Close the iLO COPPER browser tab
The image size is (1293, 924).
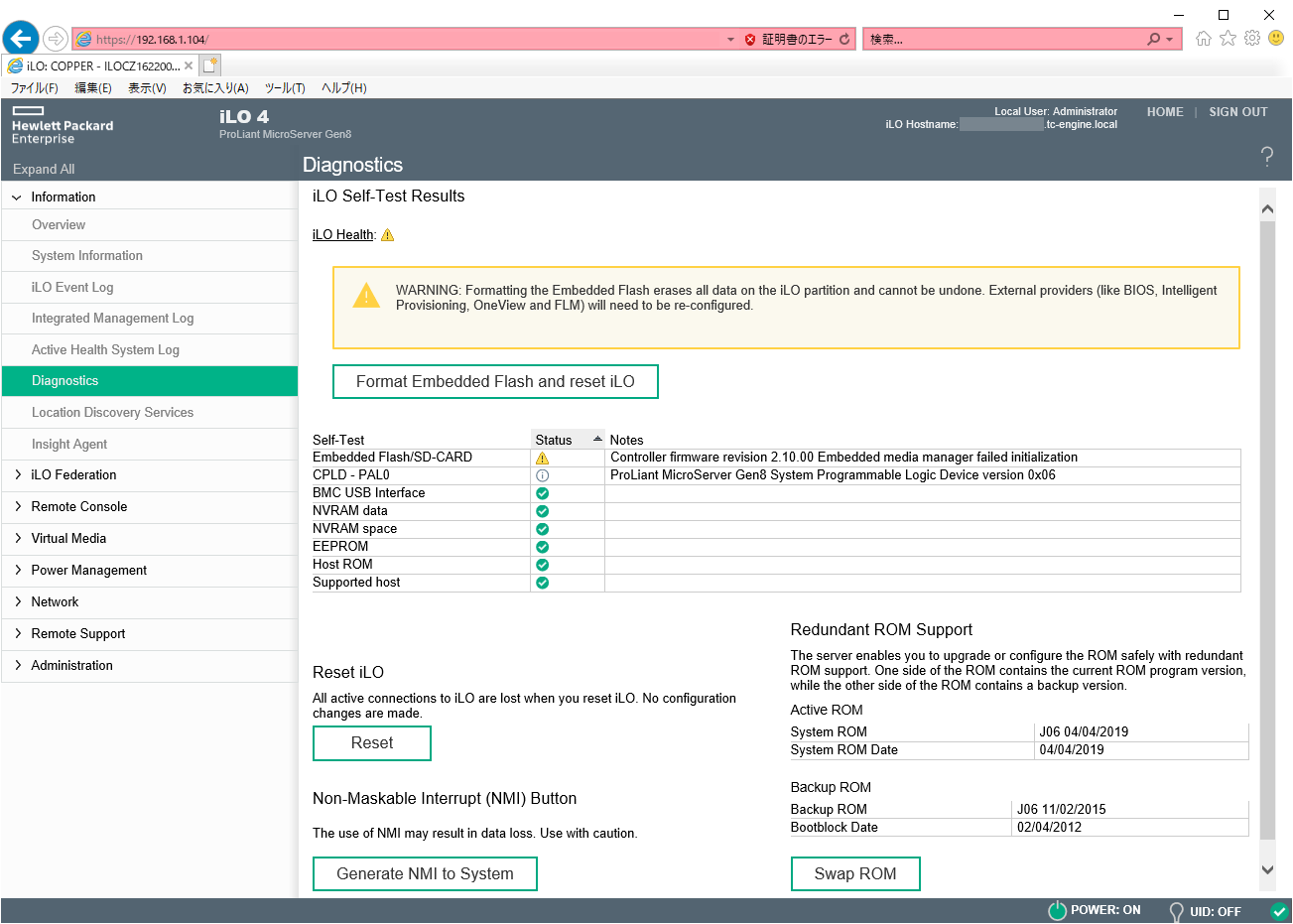coord(189,66)
